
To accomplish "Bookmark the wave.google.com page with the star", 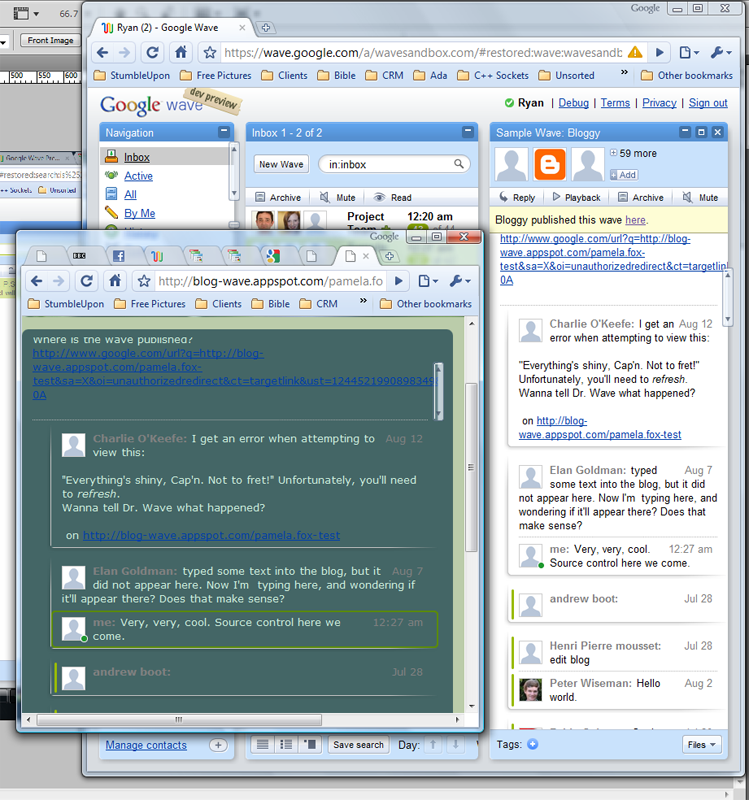I will point(210,53).
